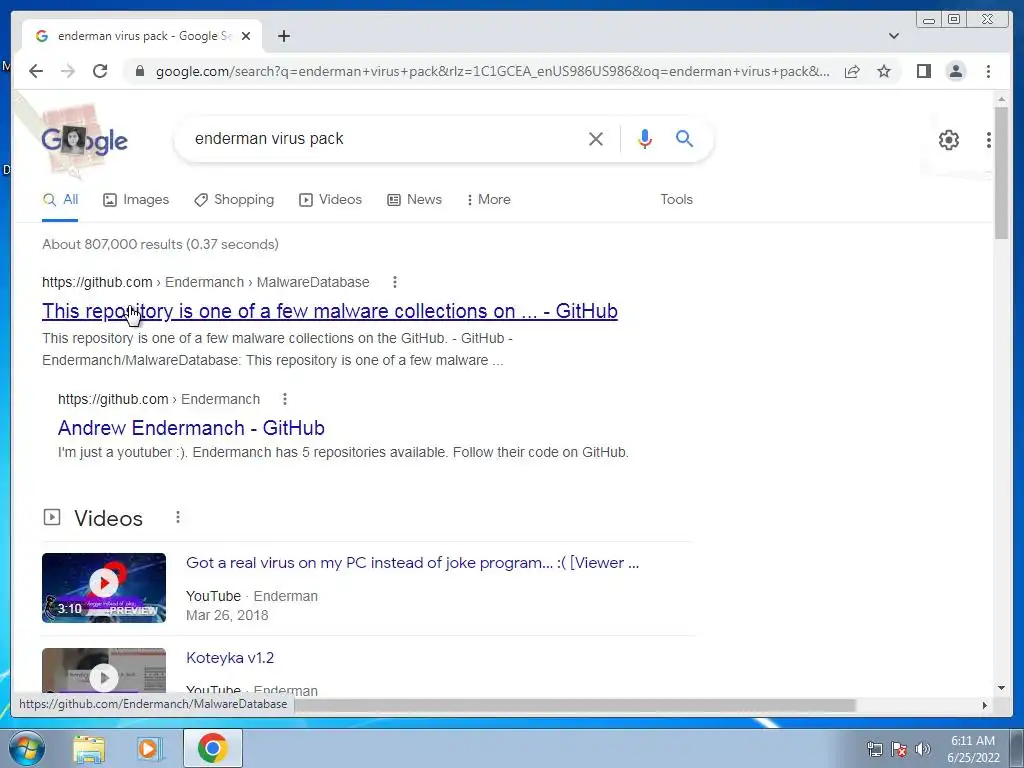Screen dimensions: 1024x768
Task: Open the Windows Start menu
Action: click(25, 749)
